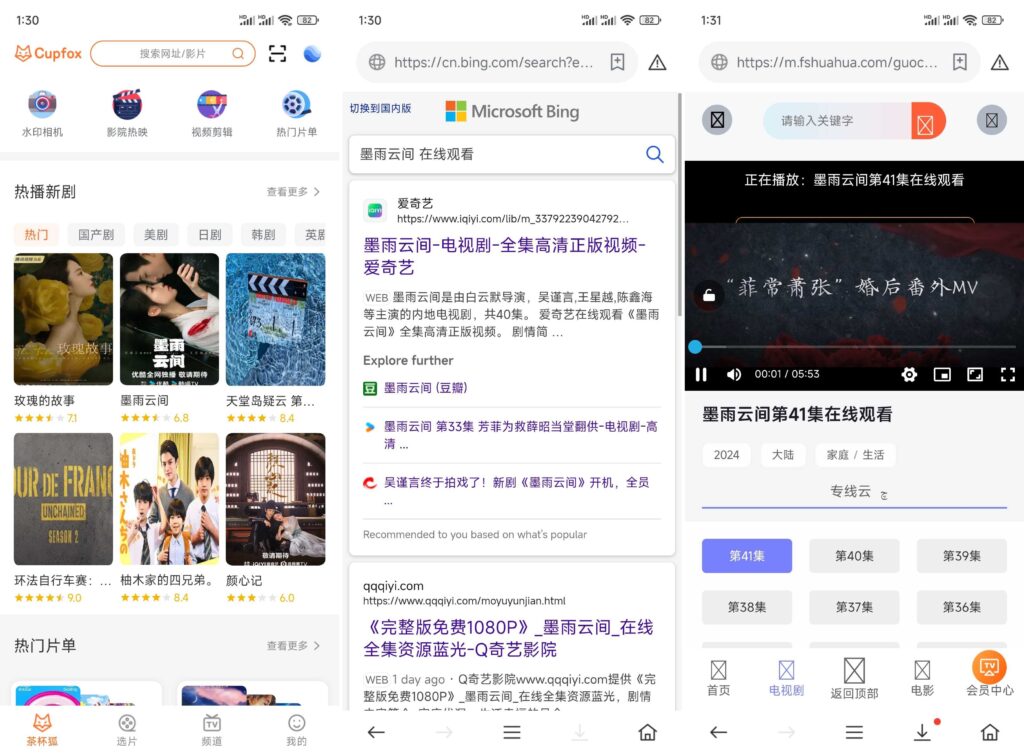Pause the playing video
This screenshot has height=754, width=1024.
tap(701, 374)
